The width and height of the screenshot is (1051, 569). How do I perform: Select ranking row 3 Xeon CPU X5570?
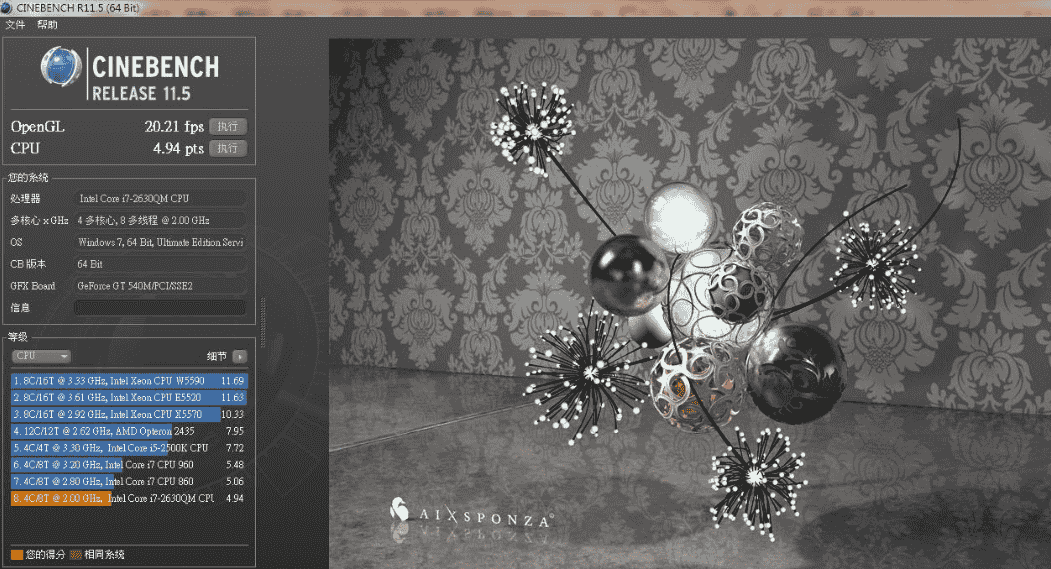(x=129, y=414)
